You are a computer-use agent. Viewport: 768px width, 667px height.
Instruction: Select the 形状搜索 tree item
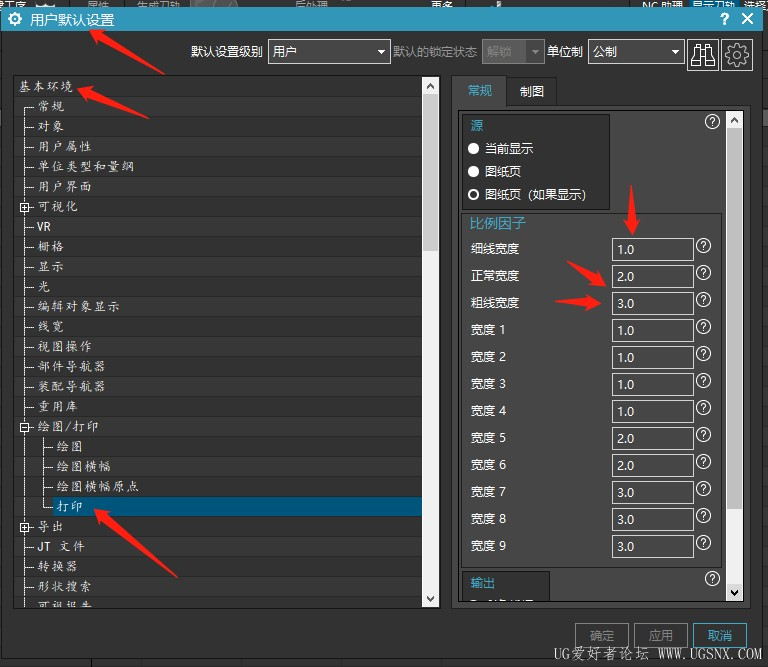tap(65, 586)
